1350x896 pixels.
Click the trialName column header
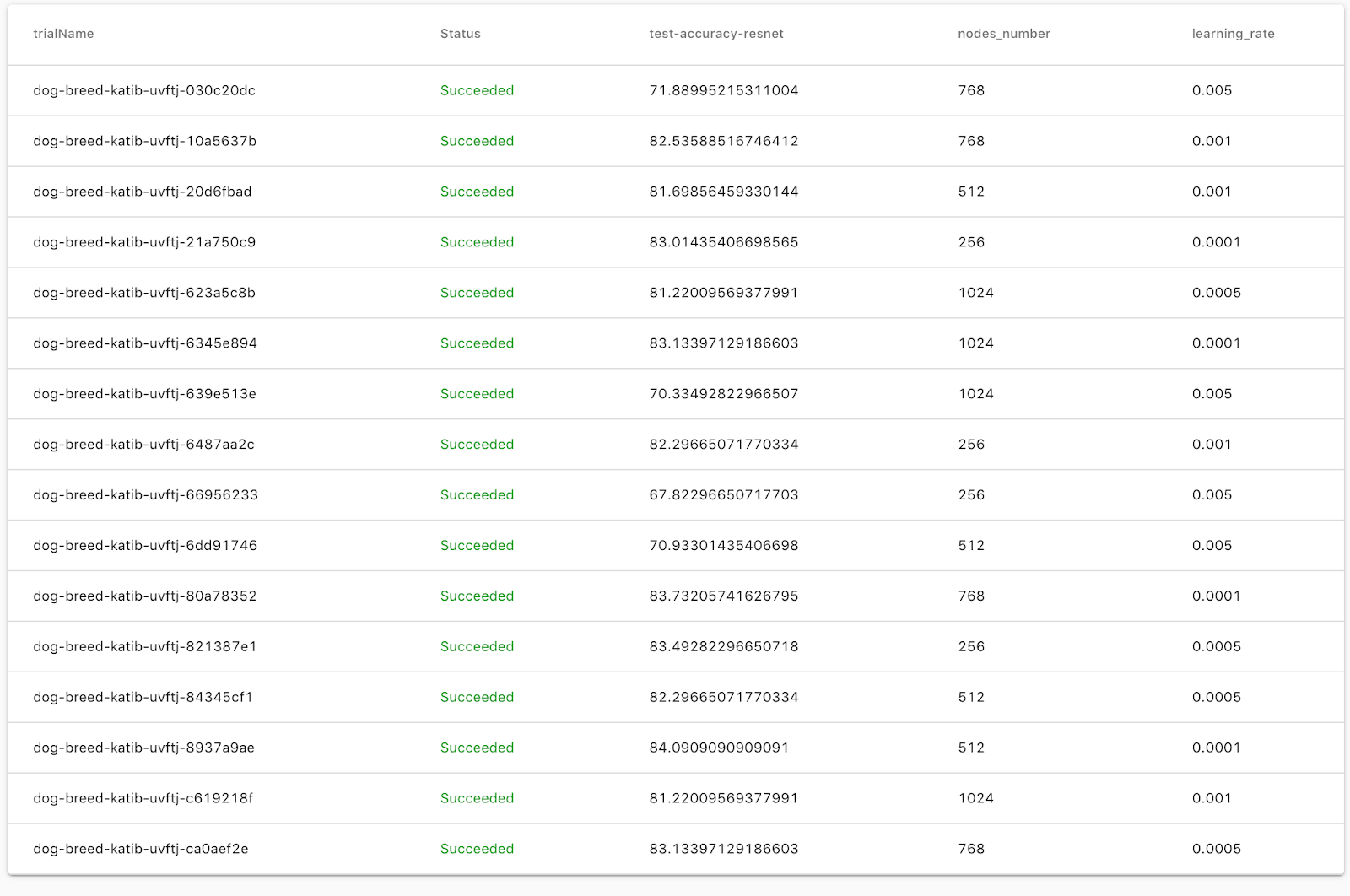pos(63,34)
